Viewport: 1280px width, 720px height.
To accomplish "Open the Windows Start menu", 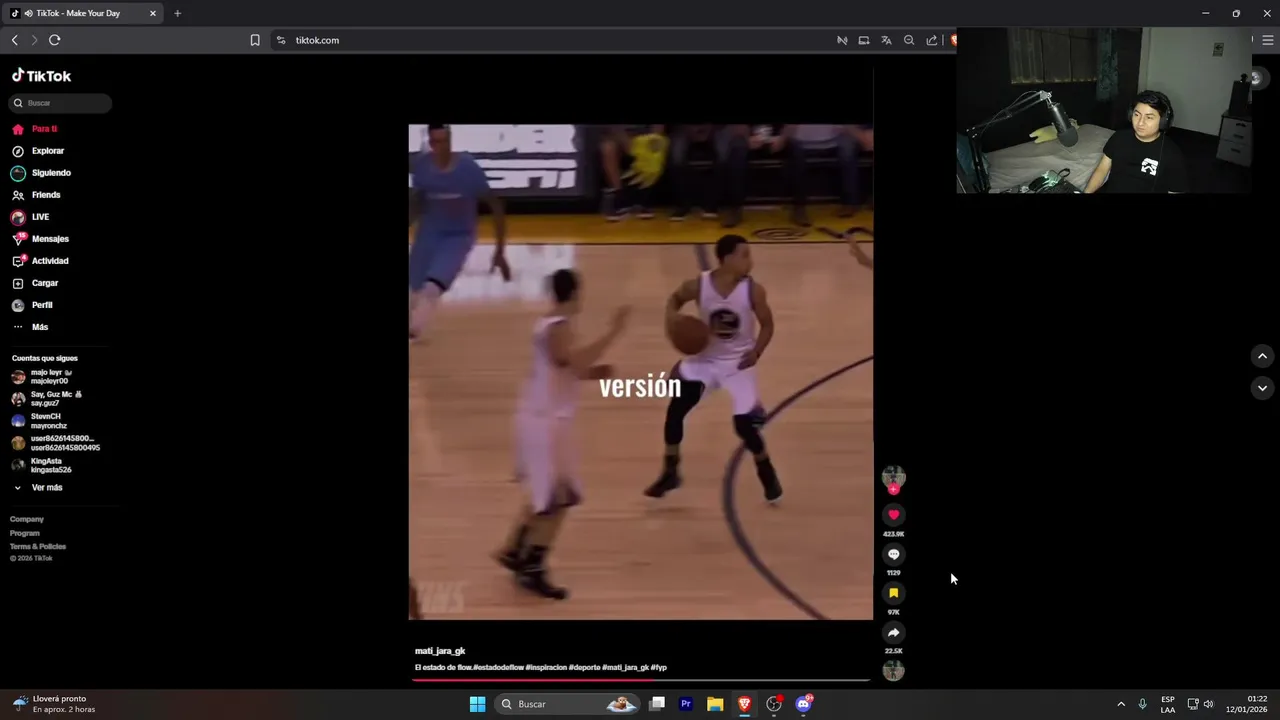I will [477, 704].
